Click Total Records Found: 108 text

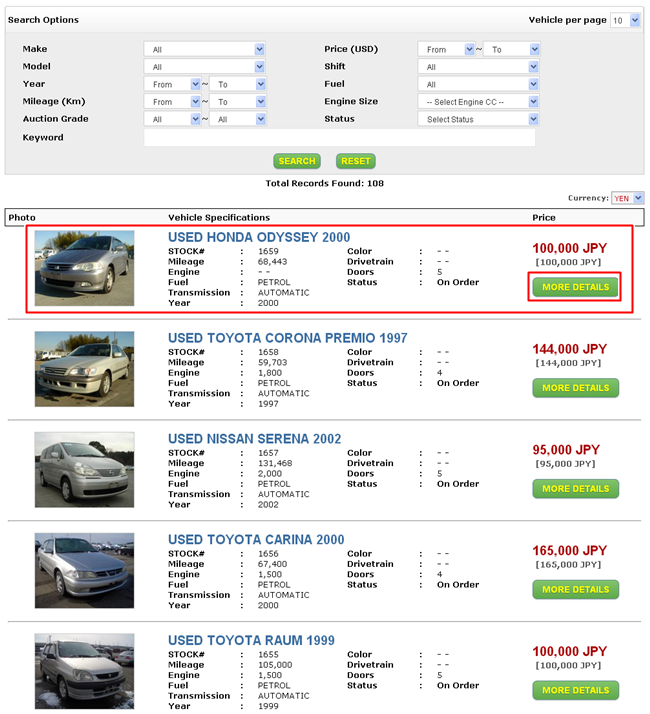point(325,184)
